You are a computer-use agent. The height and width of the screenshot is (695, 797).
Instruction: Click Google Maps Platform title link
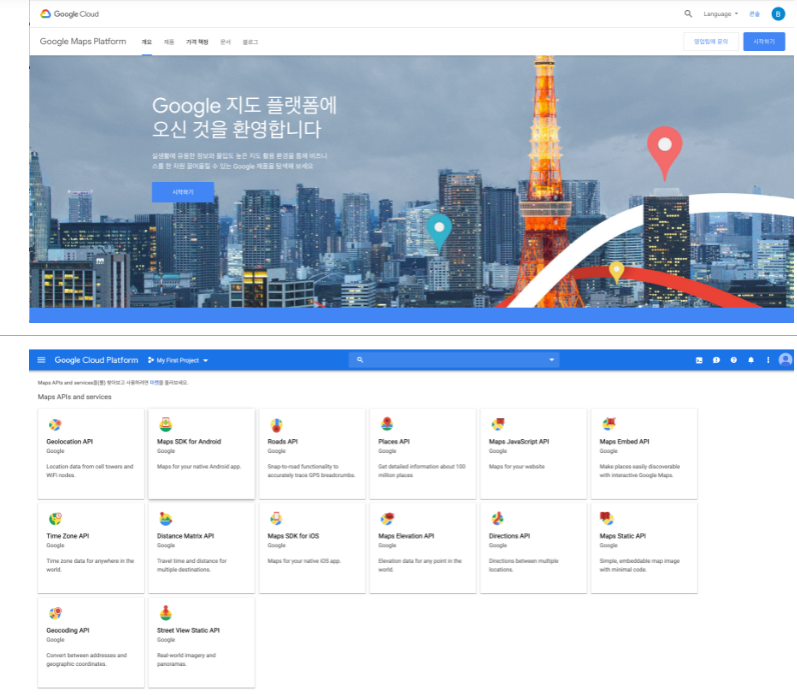coord(83,41)
